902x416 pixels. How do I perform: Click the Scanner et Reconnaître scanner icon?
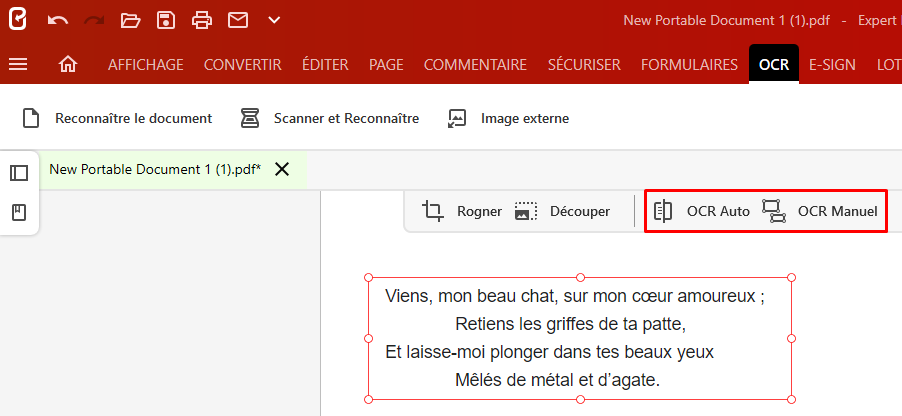point(250,118)
